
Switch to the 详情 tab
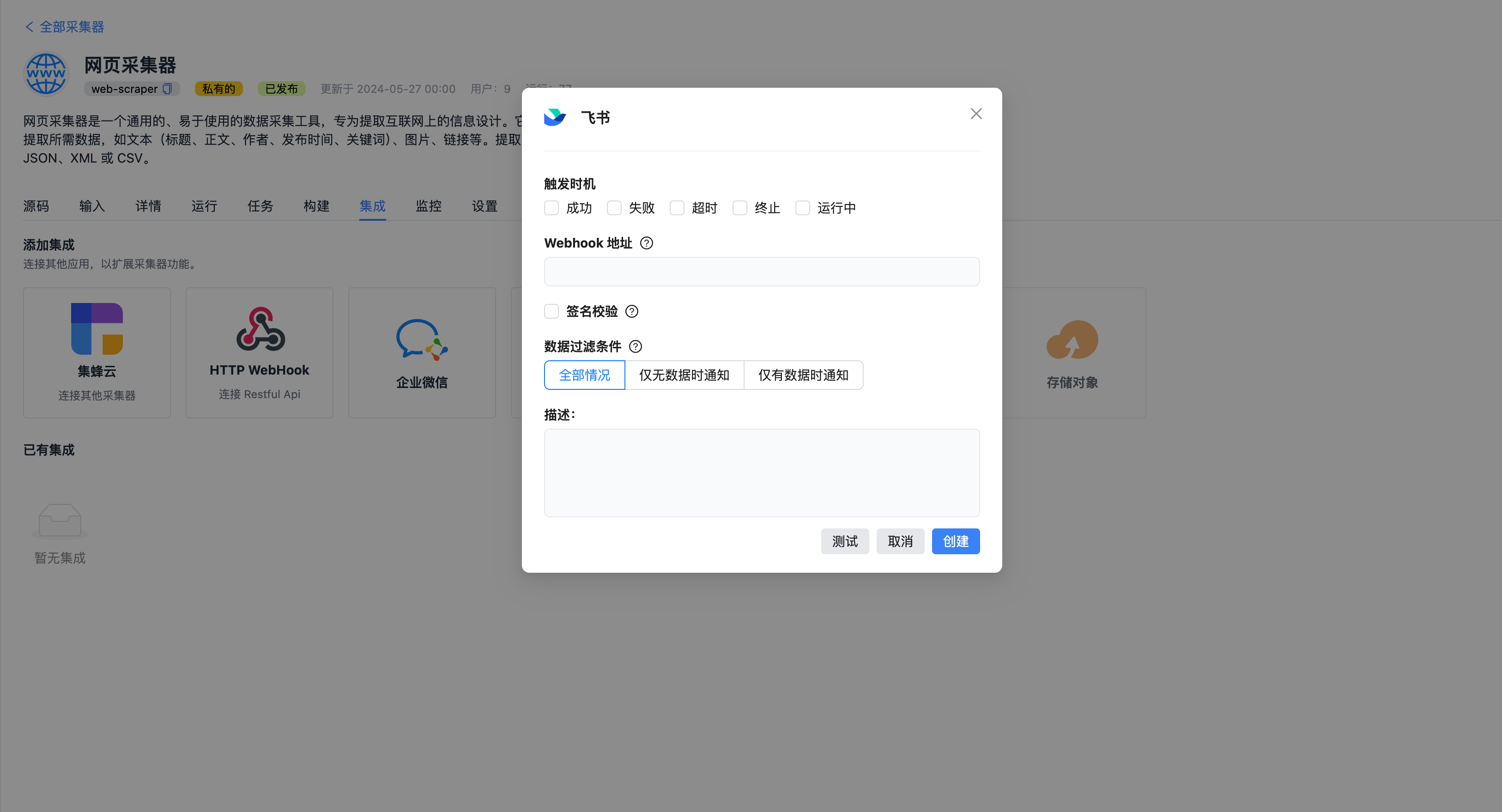click(148, 206)
